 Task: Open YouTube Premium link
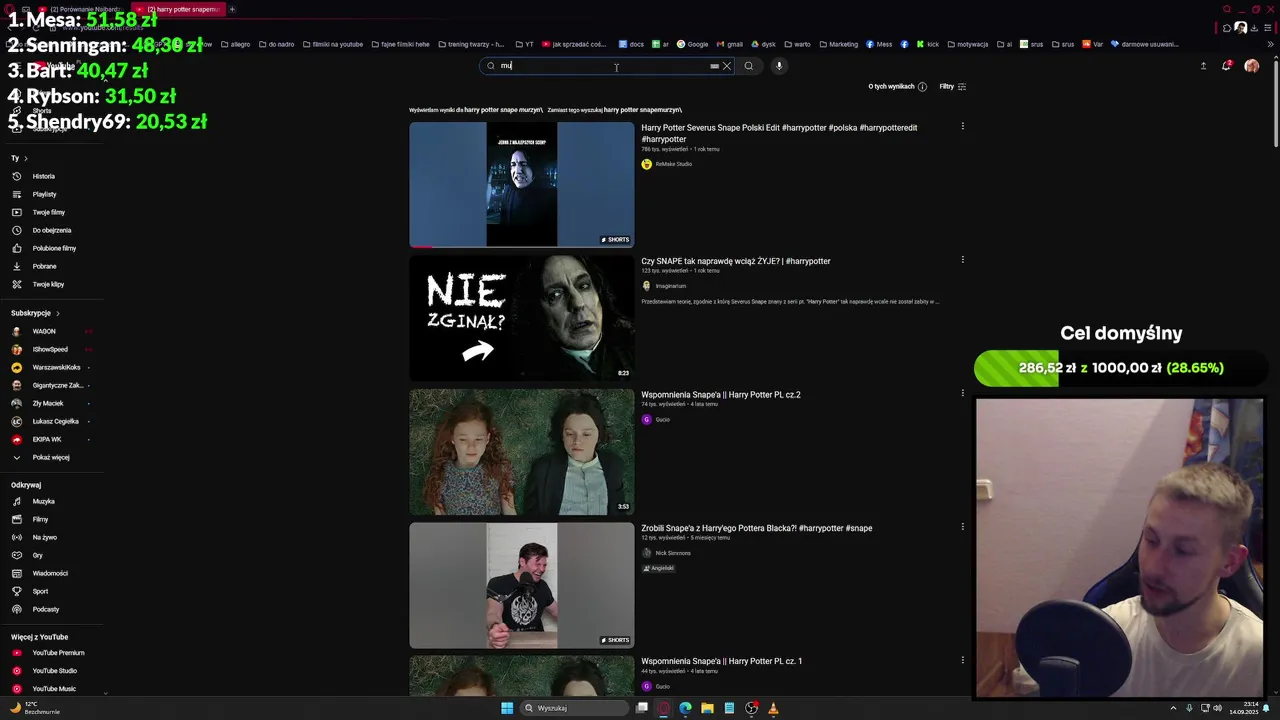[x=58, y=653]
